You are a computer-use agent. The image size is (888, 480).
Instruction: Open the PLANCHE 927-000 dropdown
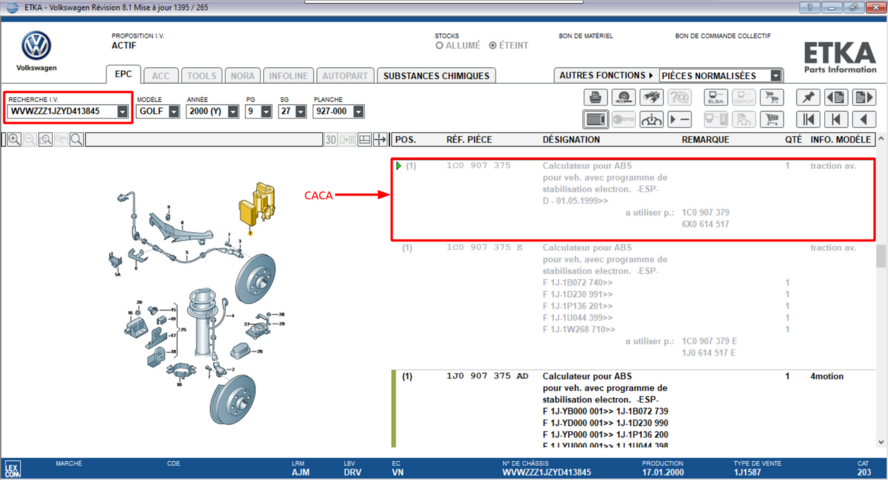[358, 112]
